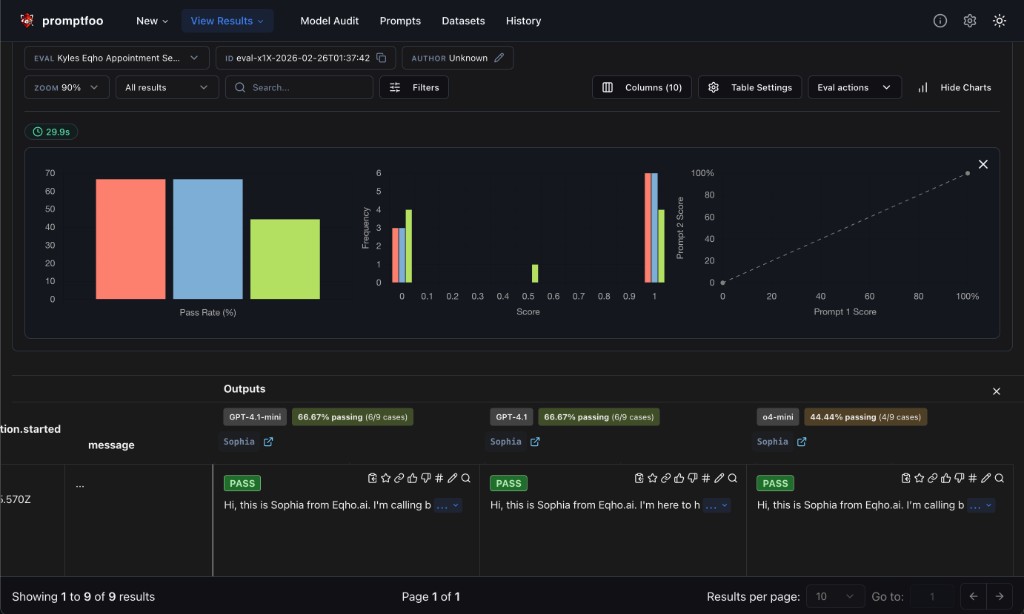Open the Zoom 90% dropdown
Screen dimensions: 1024x614
[x=67, y=88]
